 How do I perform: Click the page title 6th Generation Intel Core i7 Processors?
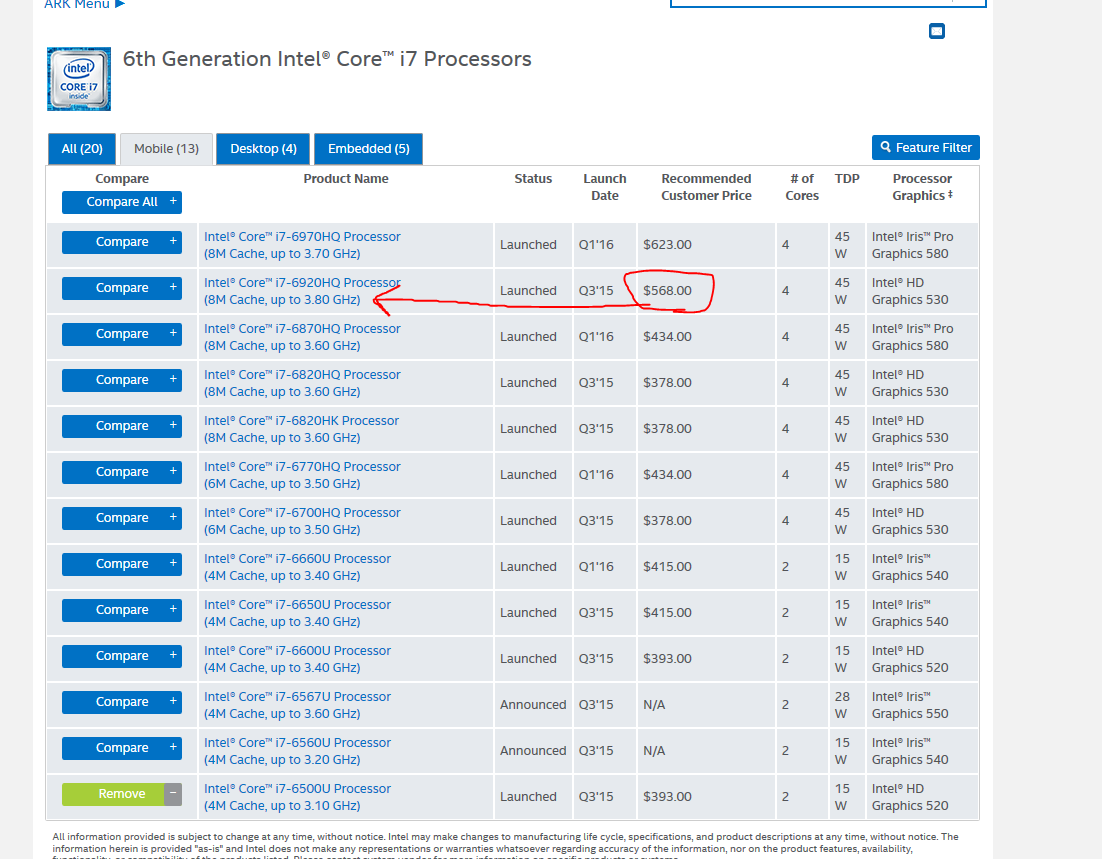coord(327,59)
